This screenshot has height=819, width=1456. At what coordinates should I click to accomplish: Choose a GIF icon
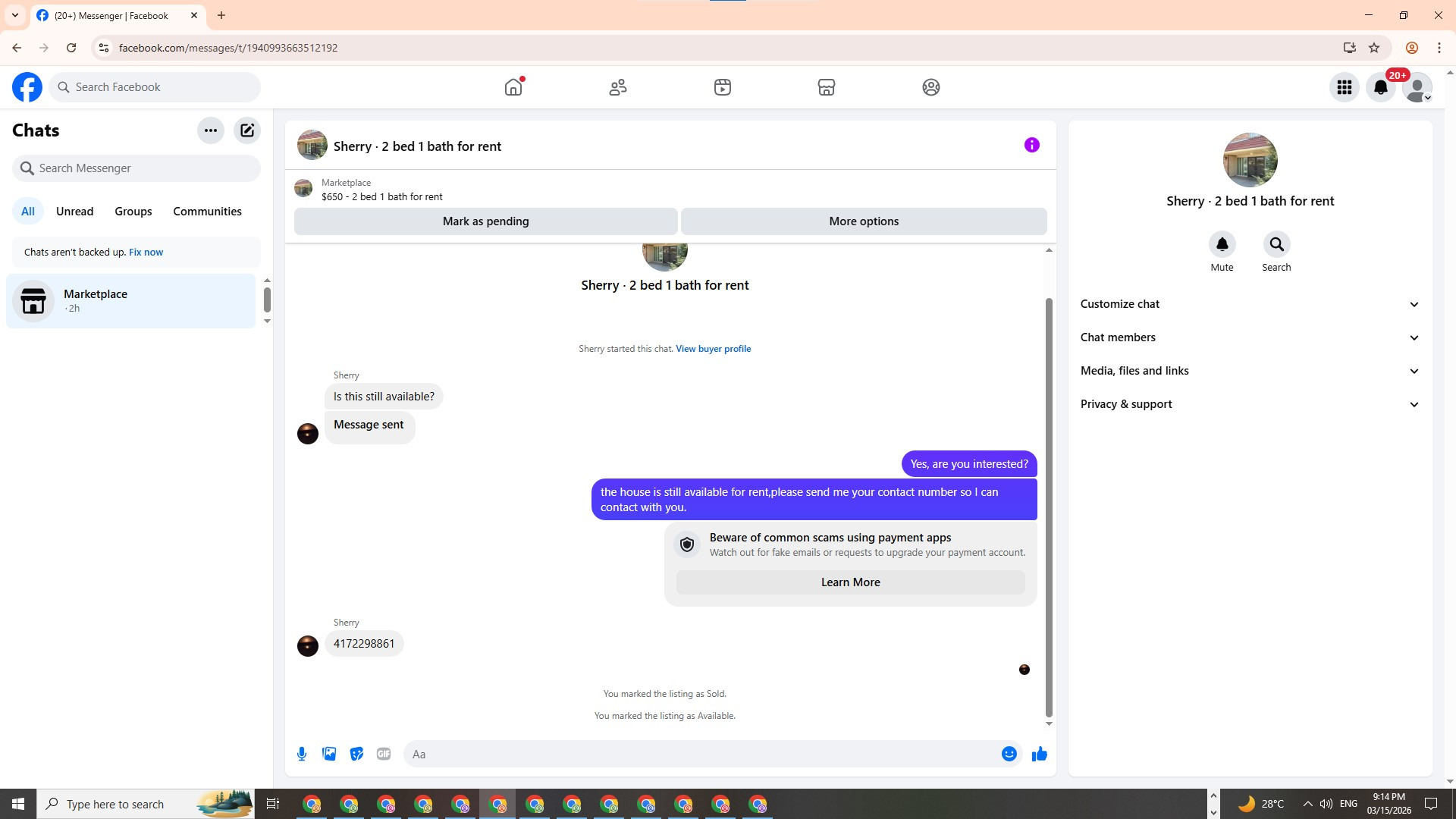tap(384, 754)
